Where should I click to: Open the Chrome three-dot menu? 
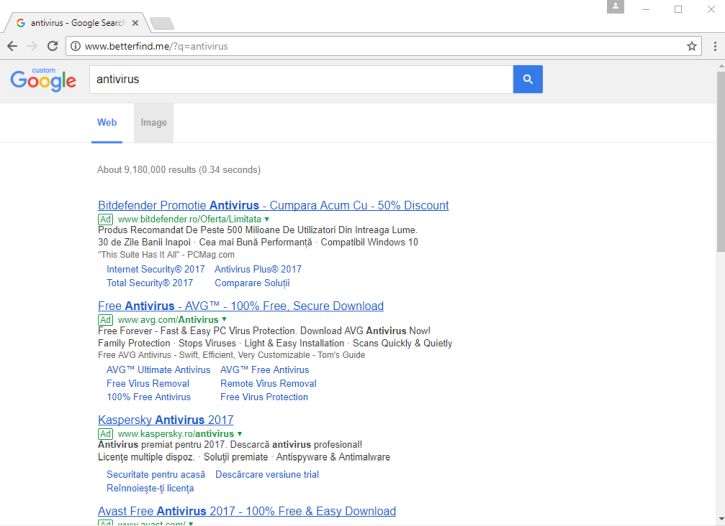(715, 46)
